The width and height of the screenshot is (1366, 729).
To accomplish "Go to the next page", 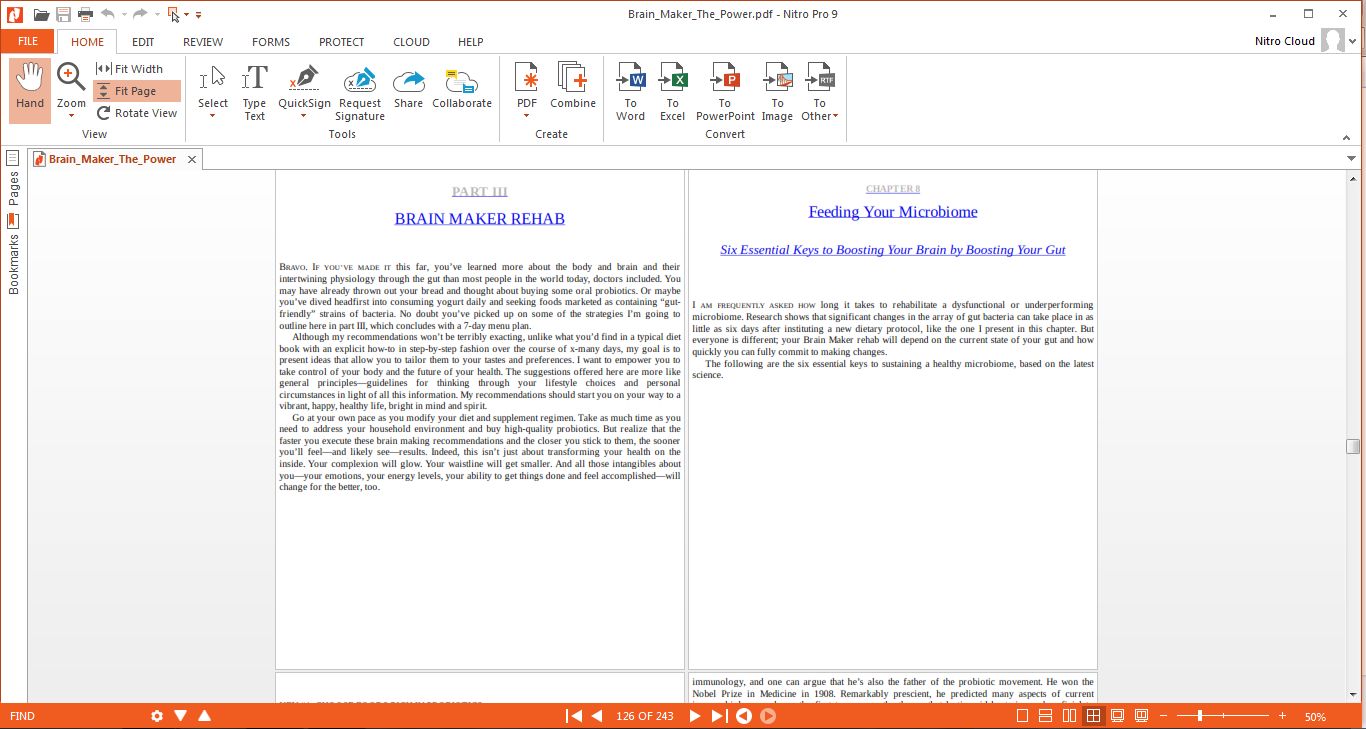I will click(695, 716).
